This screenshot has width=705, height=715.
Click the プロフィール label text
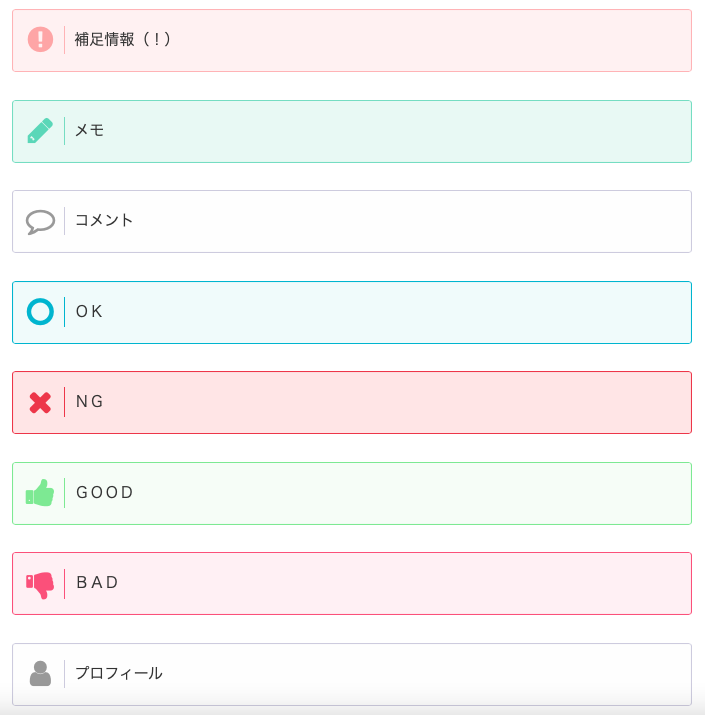[x=119, y=674]
